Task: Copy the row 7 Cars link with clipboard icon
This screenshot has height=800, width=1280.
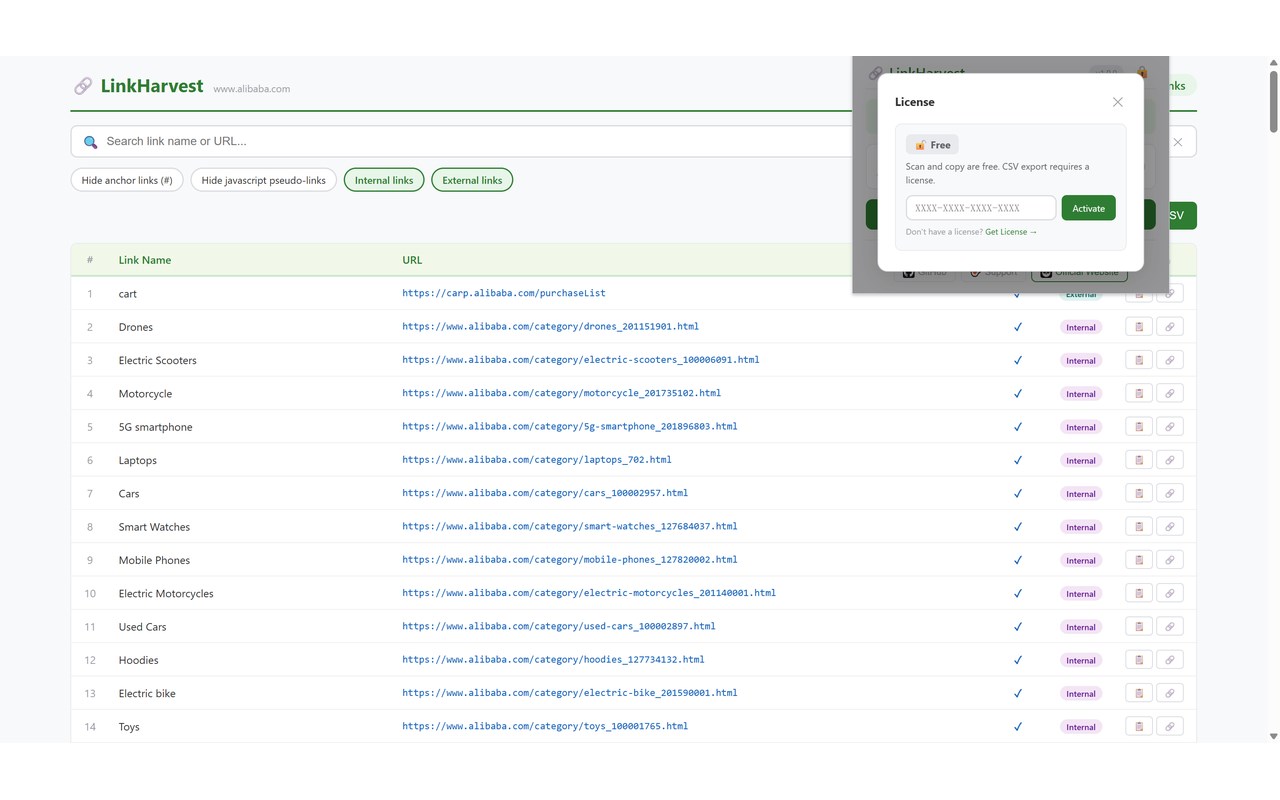Action: 1139,493
